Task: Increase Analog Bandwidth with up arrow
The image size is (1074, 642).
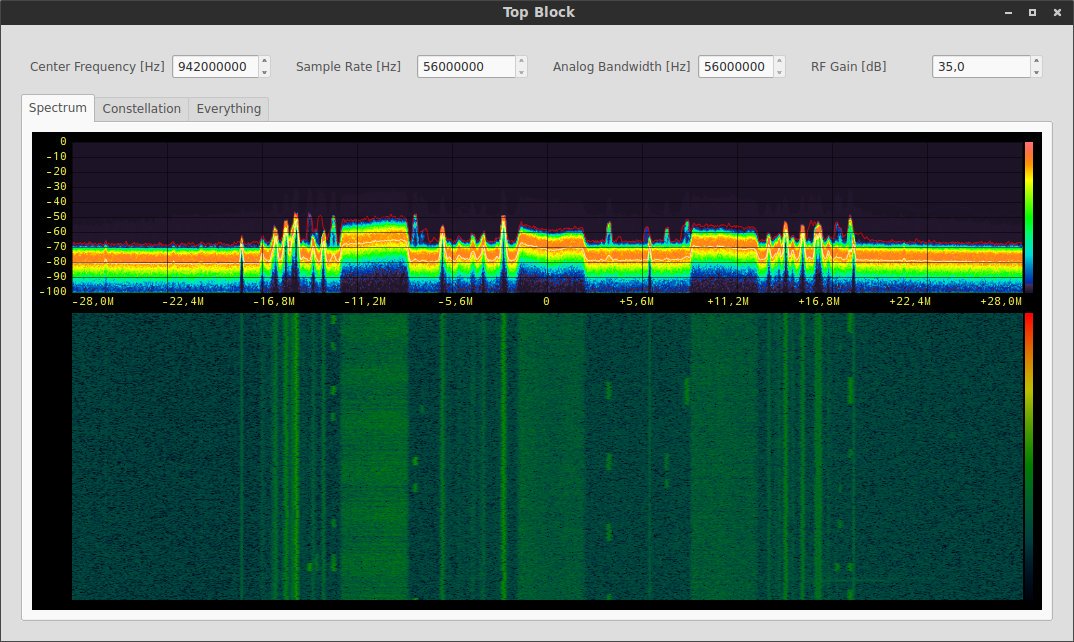Action: [779, 62]
